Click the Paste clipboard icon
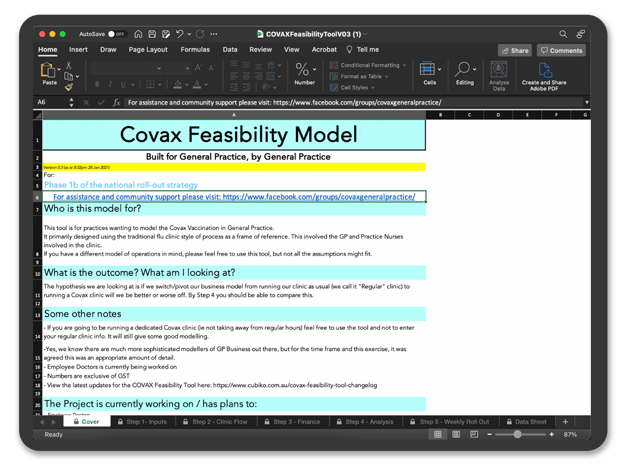Image resolution: width=628 pixels, height=465 pixels. coord(48,70)
